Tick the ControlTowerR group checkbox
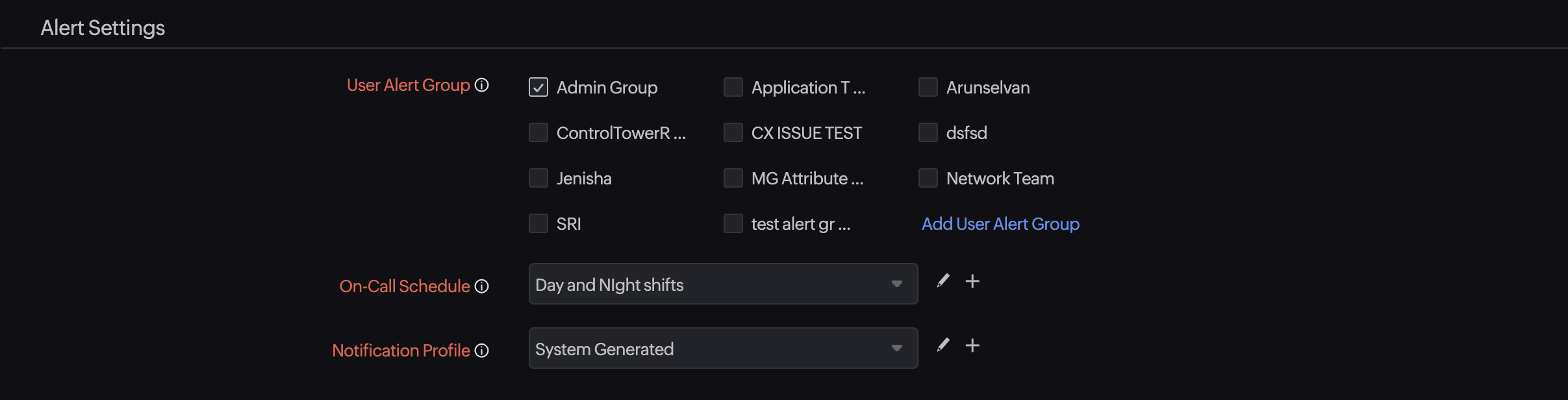1568x400 pixels. pyautogui.click(x=538, y=132)
